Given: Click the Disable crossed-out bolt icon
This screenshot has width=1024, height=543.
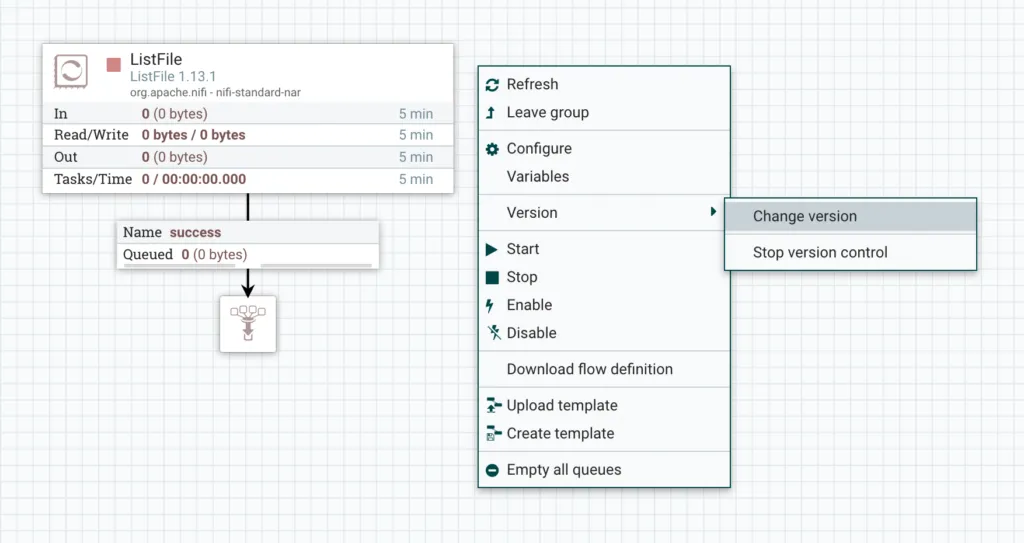Looking at the screenshot, I should pyautogui.click(x=492, y=333).
